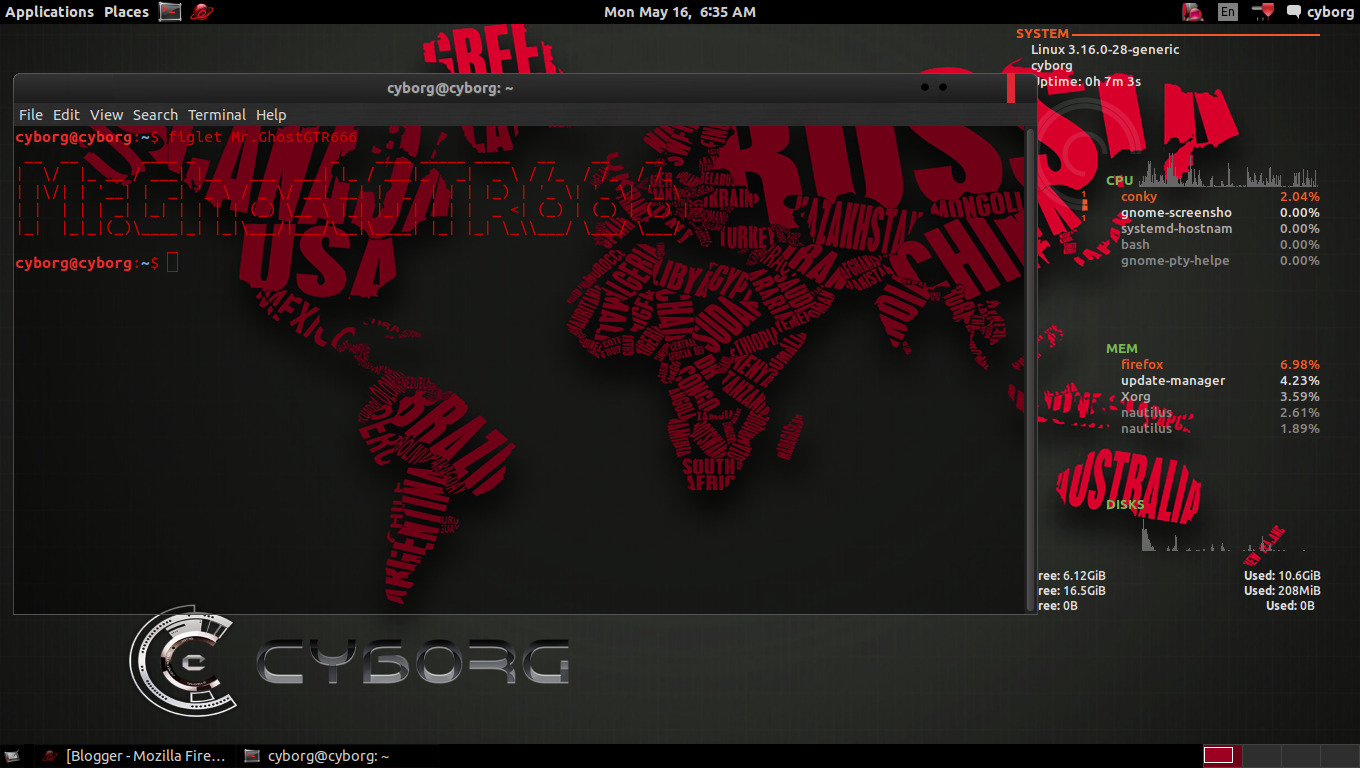1360x768 pixels.
Task: Launch the red planet web browser from the top panel
Action: coord(200,12)
